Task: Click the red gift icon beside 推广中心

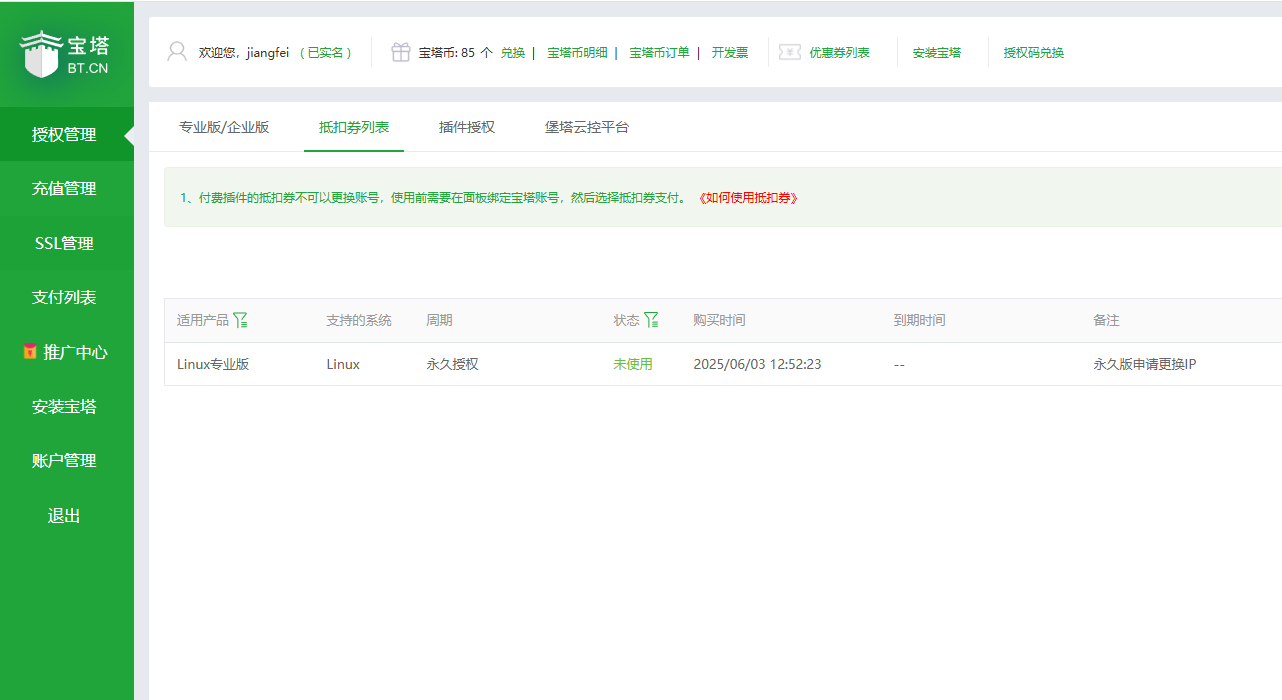Action: click(x=30, y=352)
